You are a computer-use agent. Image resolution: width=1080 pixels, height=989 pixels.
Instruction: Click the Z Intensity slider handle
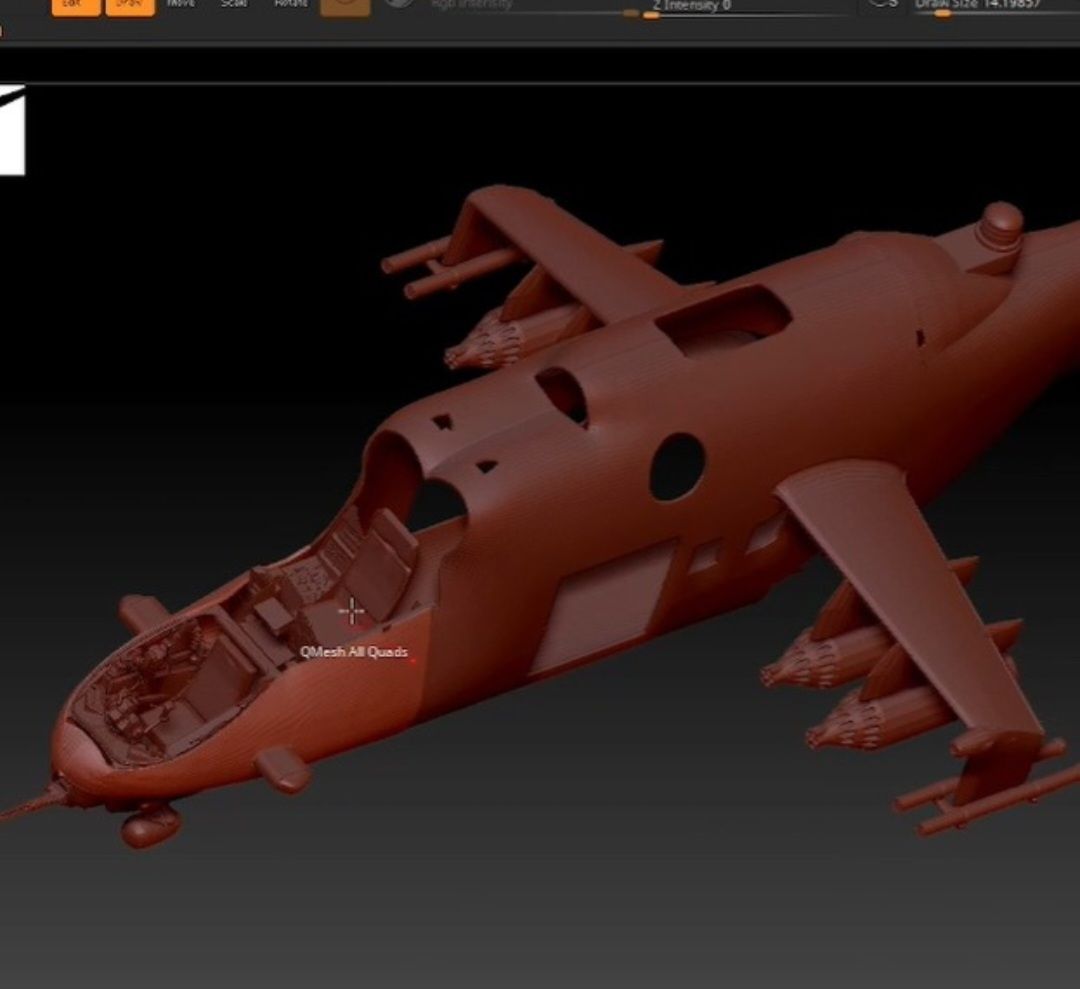[x=651, y=15]
